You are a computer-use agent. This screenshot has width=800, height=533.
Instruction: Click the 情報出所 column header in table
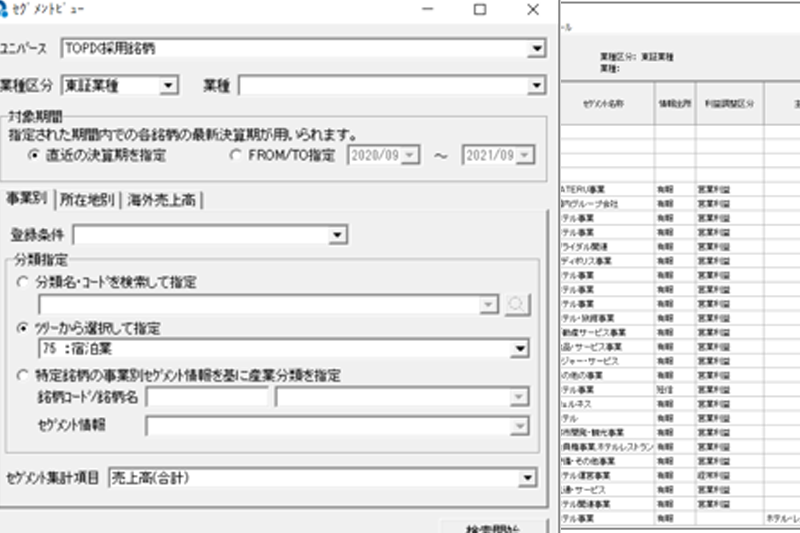(x=675, y=103)
